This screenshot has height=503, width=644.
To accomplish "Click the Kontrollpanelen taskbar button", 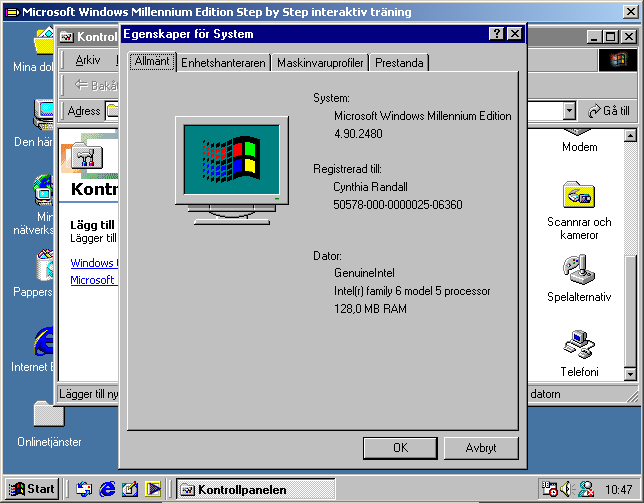I will pos(256,489).
